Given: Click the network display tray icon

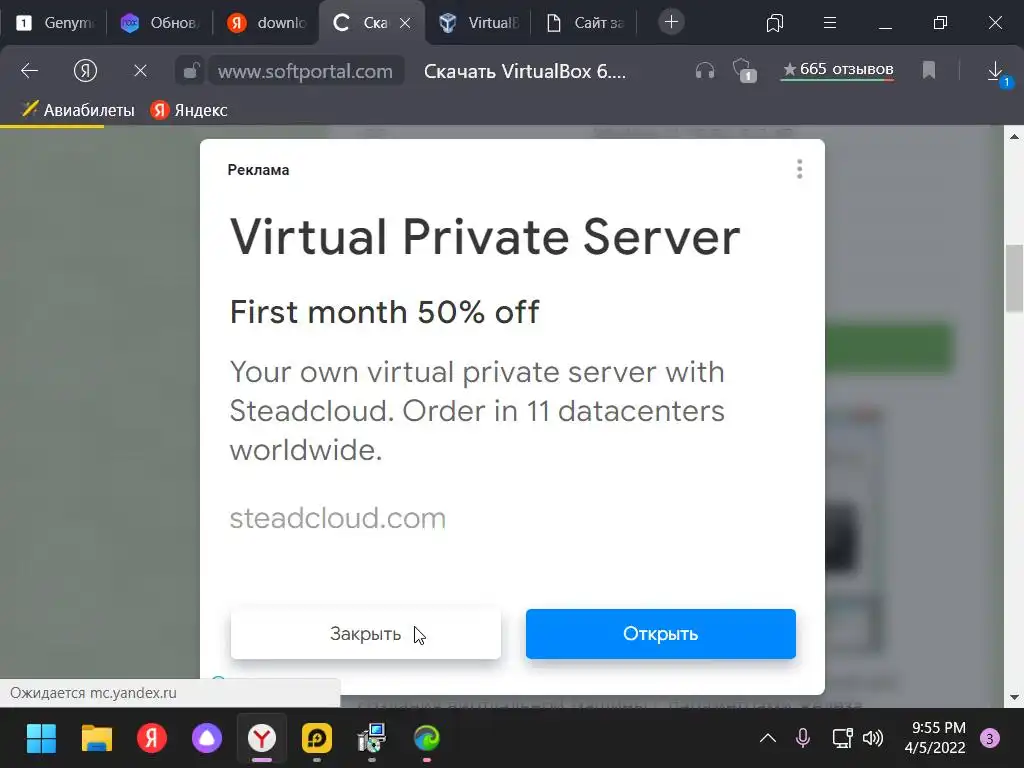Looking at the screenshot, I should click(x=842, y=739).
